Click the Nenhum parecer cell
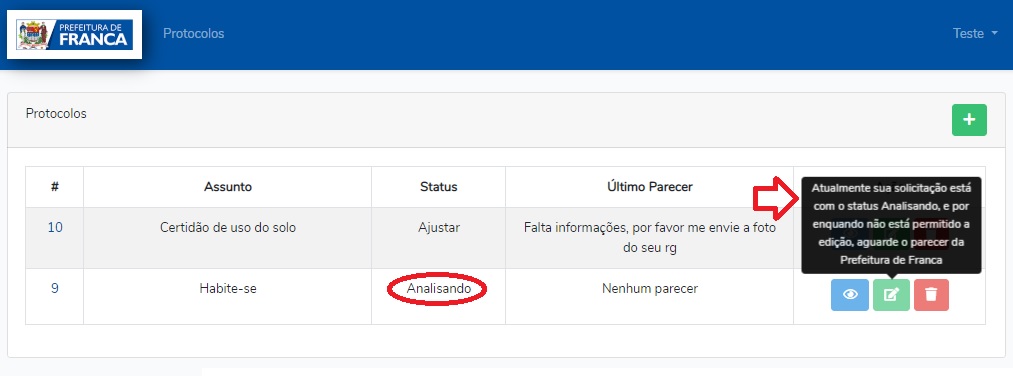1013x376 pixels. (649, 289)
